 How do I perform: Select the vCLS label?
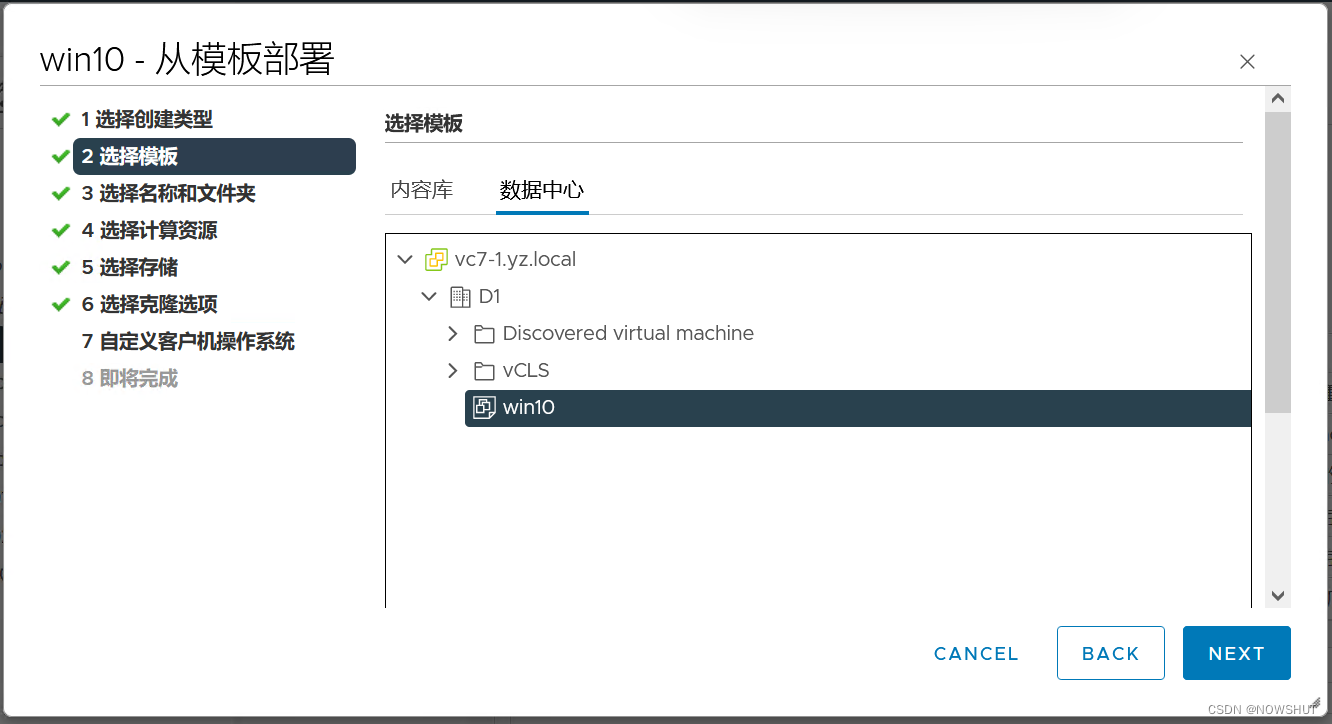[x=526, y=371]
